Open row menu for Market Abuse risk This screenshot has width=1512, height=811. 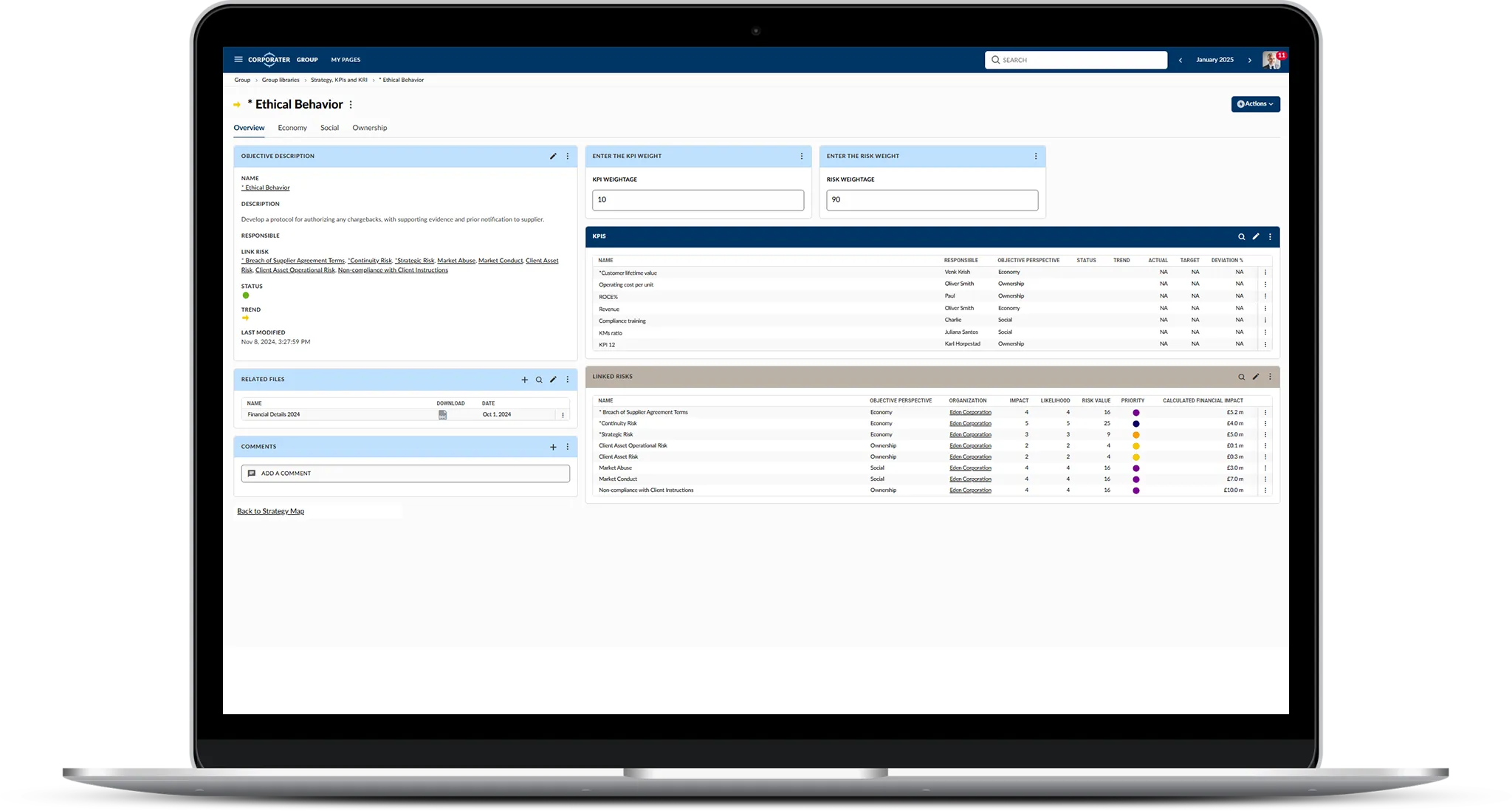click(1265, 468)
